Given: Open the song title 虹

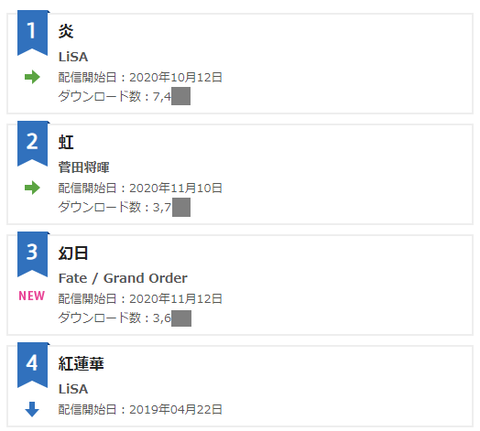Looking at the screenshot, I should coord(66,142).
